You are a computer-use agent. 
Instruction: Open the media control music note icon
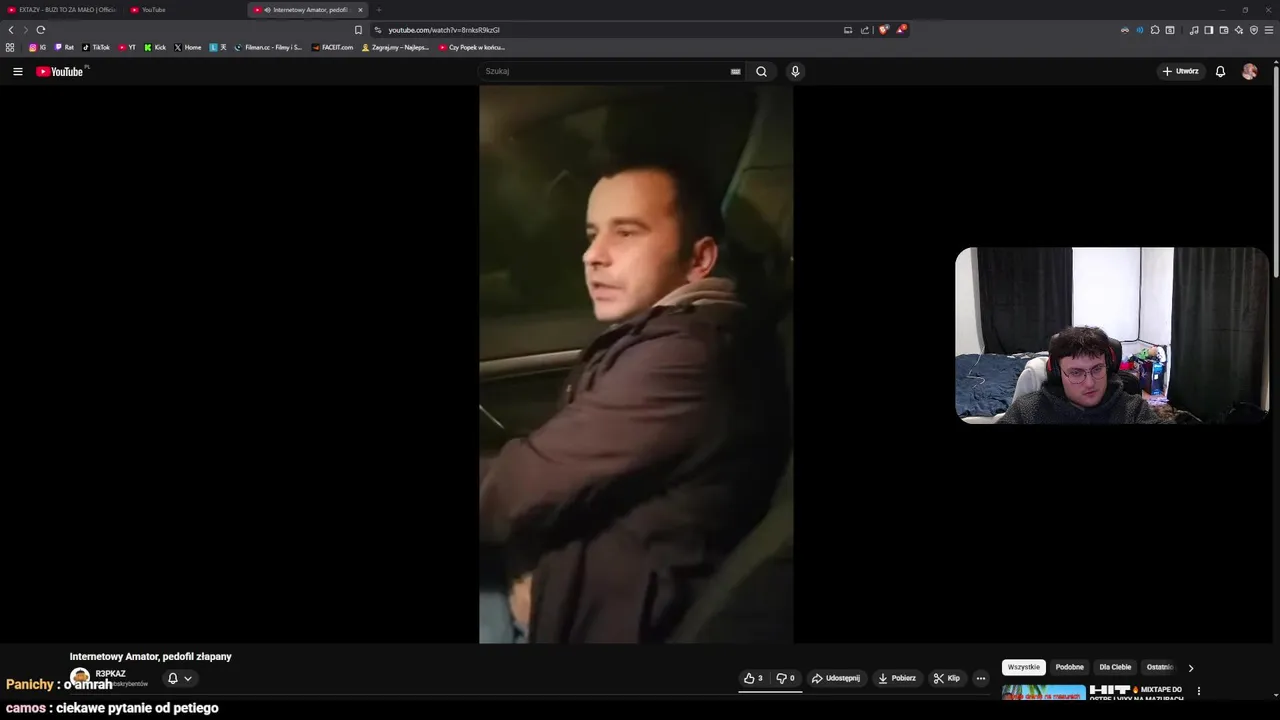tap(1194, 30)
